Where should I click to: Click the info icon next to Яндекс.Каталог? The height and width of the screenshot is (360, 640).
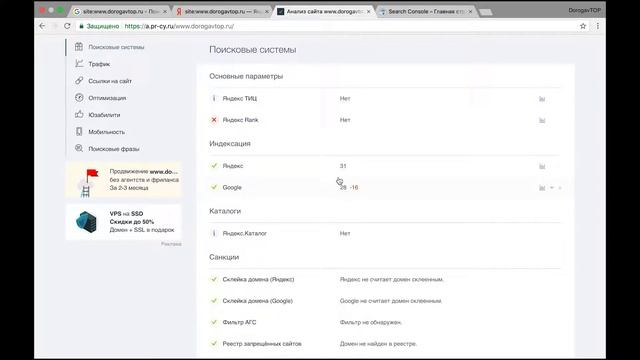click(214, 233)
